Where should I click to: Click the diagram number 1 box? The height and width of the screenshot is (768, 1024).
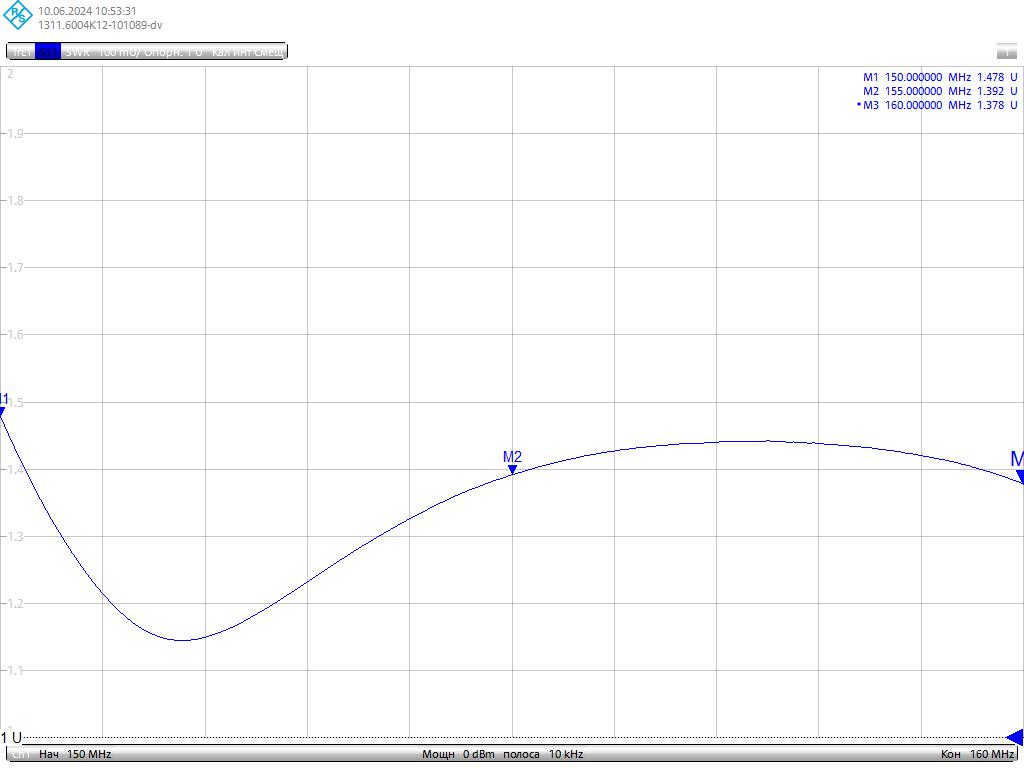pyautogui.click(x=1006, y=51)
